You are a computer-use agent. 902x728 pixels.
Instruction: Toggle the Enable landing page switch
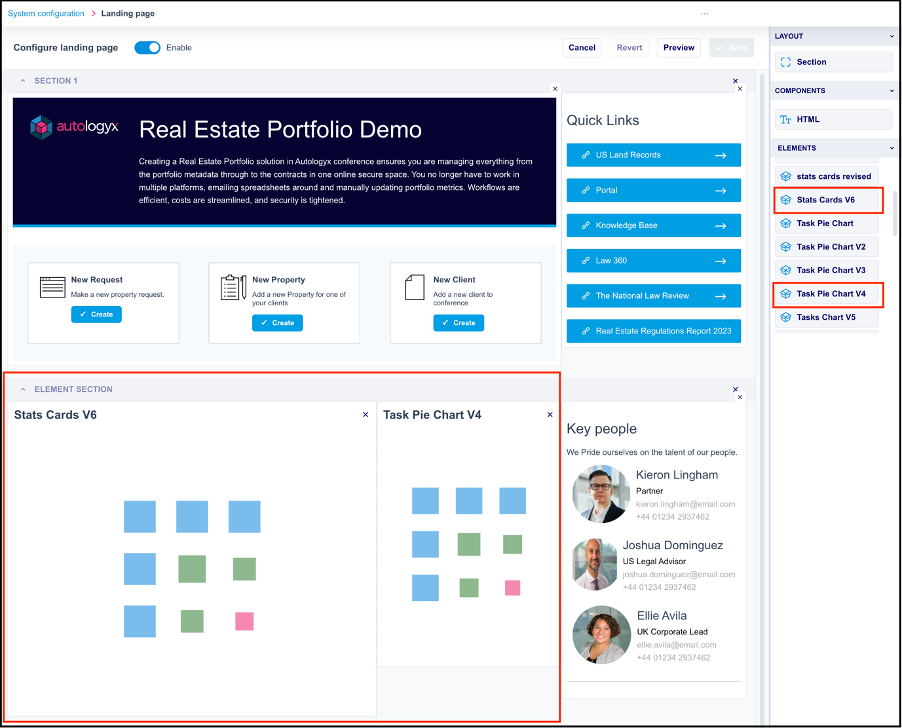click(x=147, y=48)
